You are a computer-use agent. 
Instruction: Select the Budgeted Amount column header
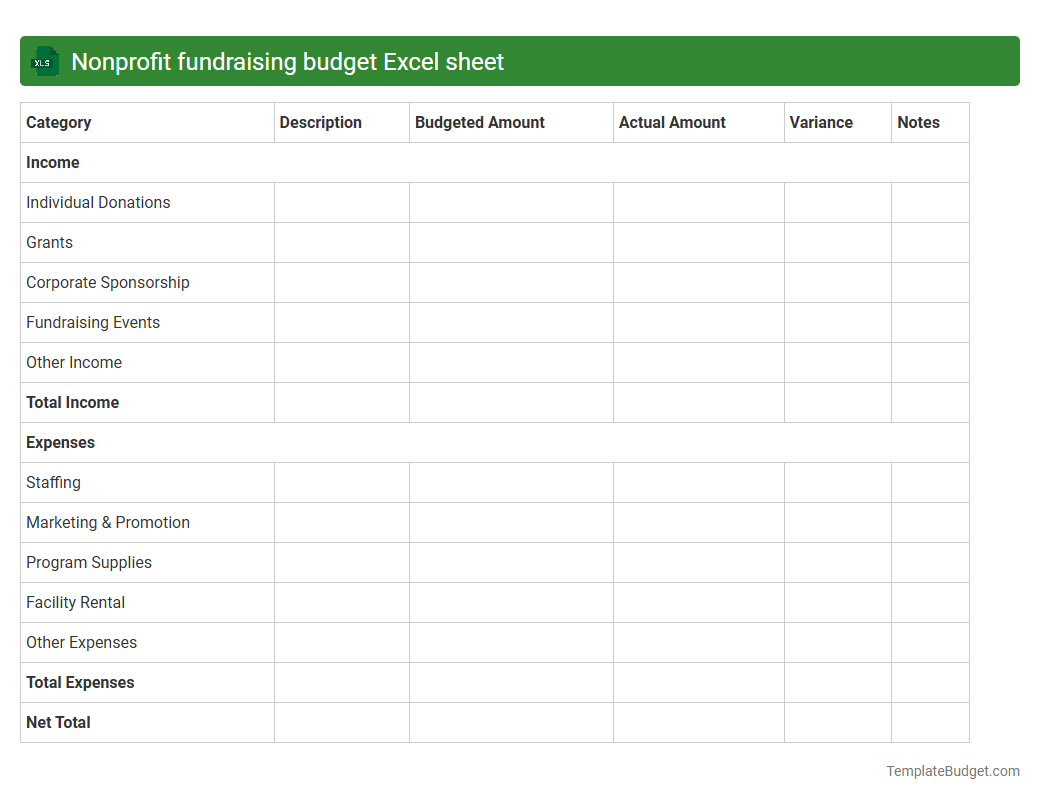click(x=479, y=122)
